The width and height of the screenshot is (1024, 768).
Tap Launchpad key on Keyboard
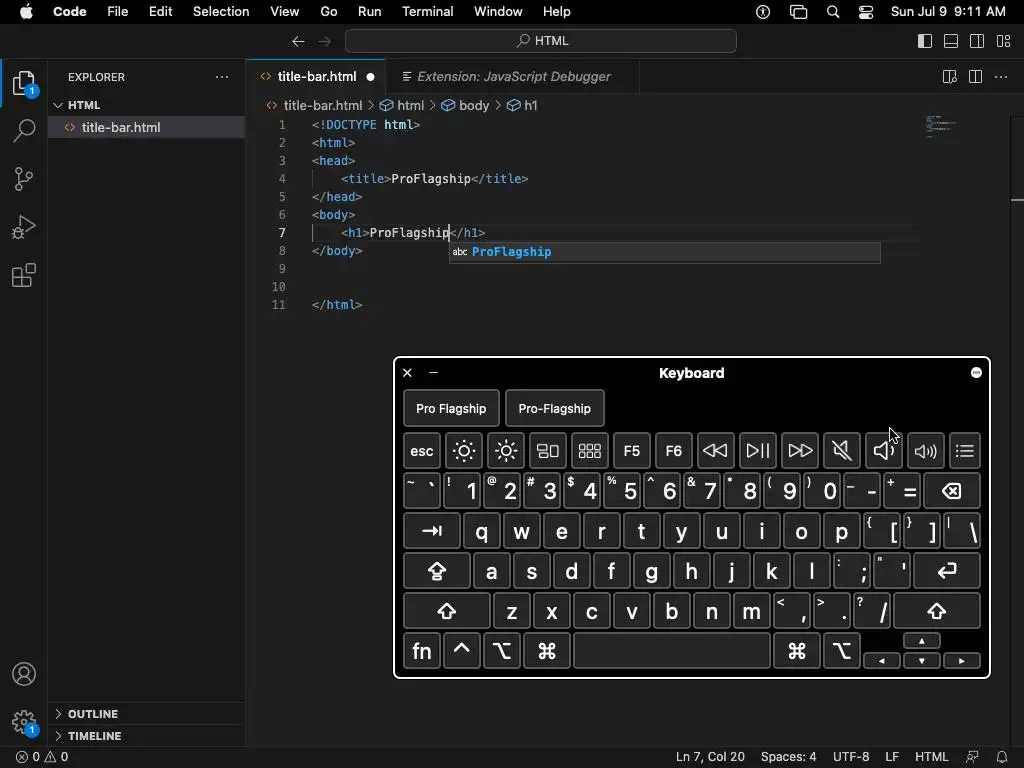[x=589, y=451]
